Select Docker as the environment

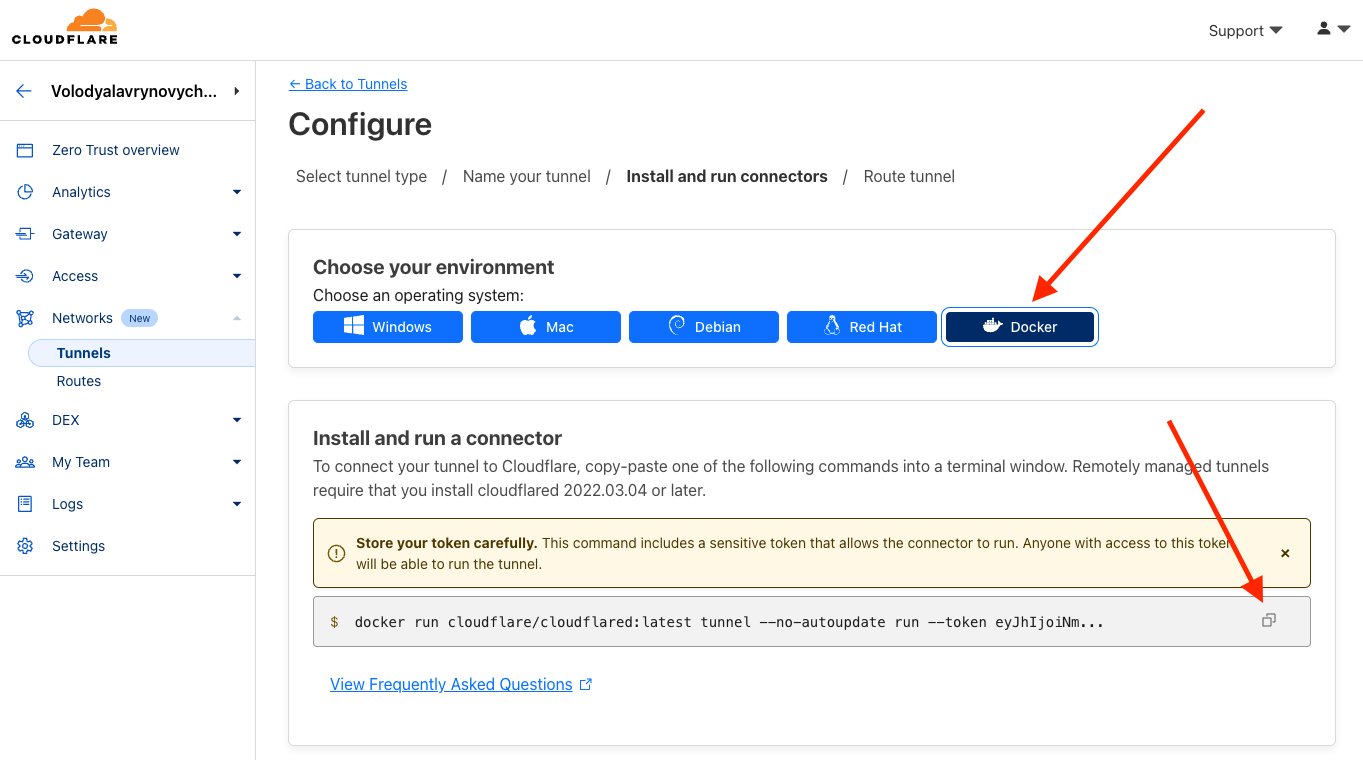[1019, 327]
